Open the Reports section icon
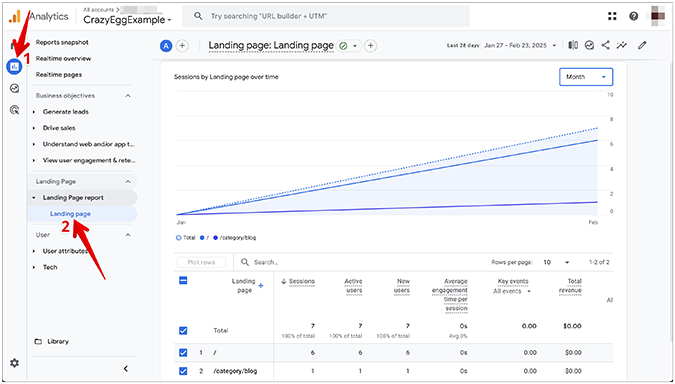The image size is (675, 384). [15, 67]
